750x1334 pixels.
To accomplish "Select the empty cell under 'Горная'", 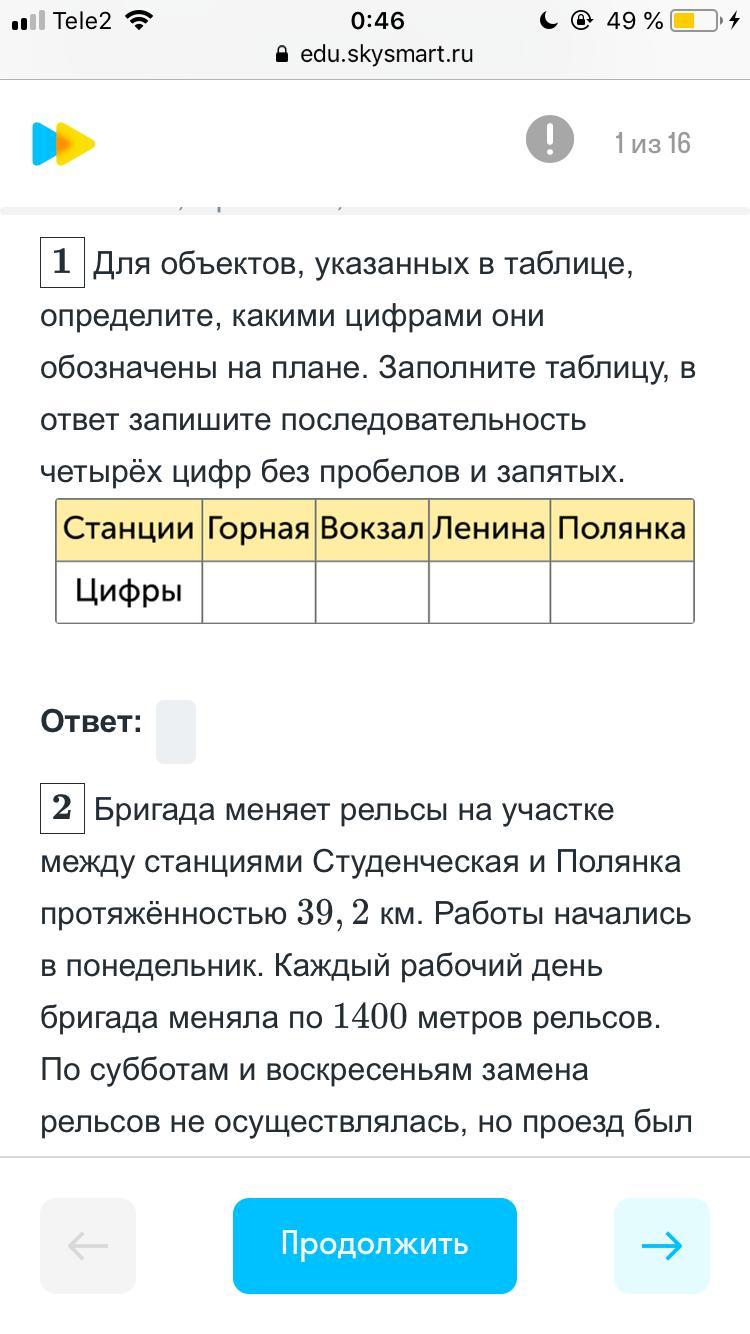I will pos(259,592).
